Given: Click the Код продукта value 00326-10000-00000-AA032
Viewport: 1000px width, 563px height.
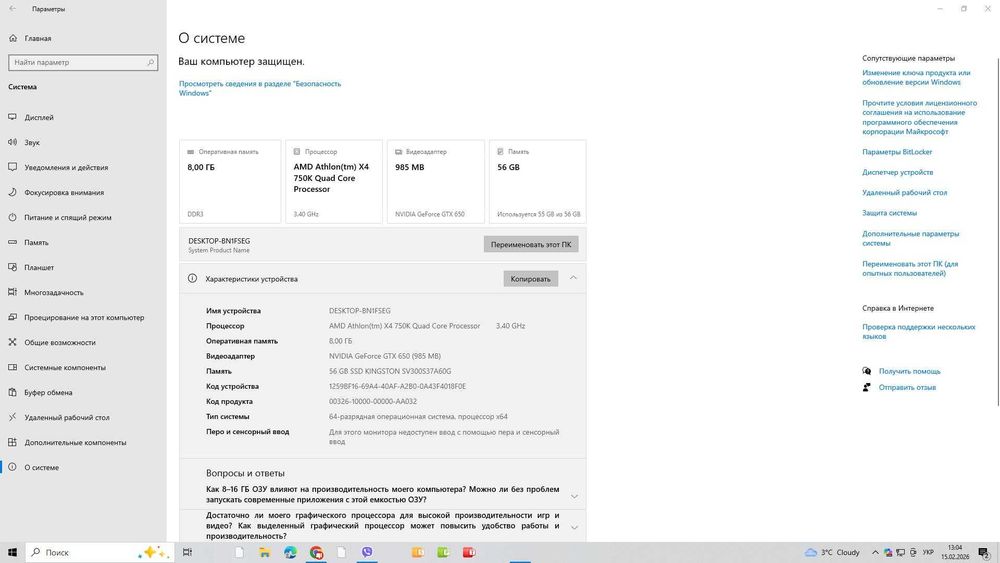Looking at the screenshot, I should pos(373,402).
